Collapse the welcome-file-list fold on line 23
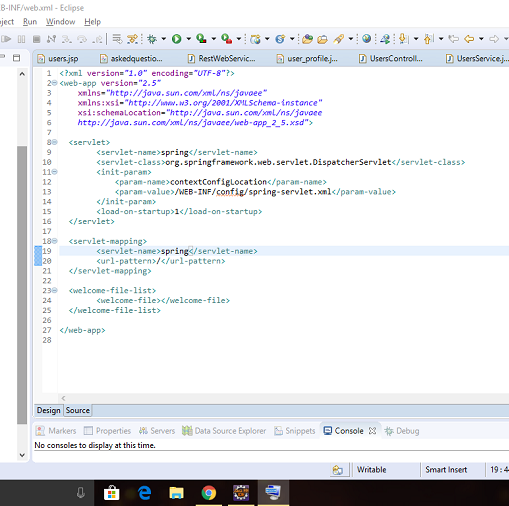The height and width of the screenshot is (506, 509). [x=54, y=290]
